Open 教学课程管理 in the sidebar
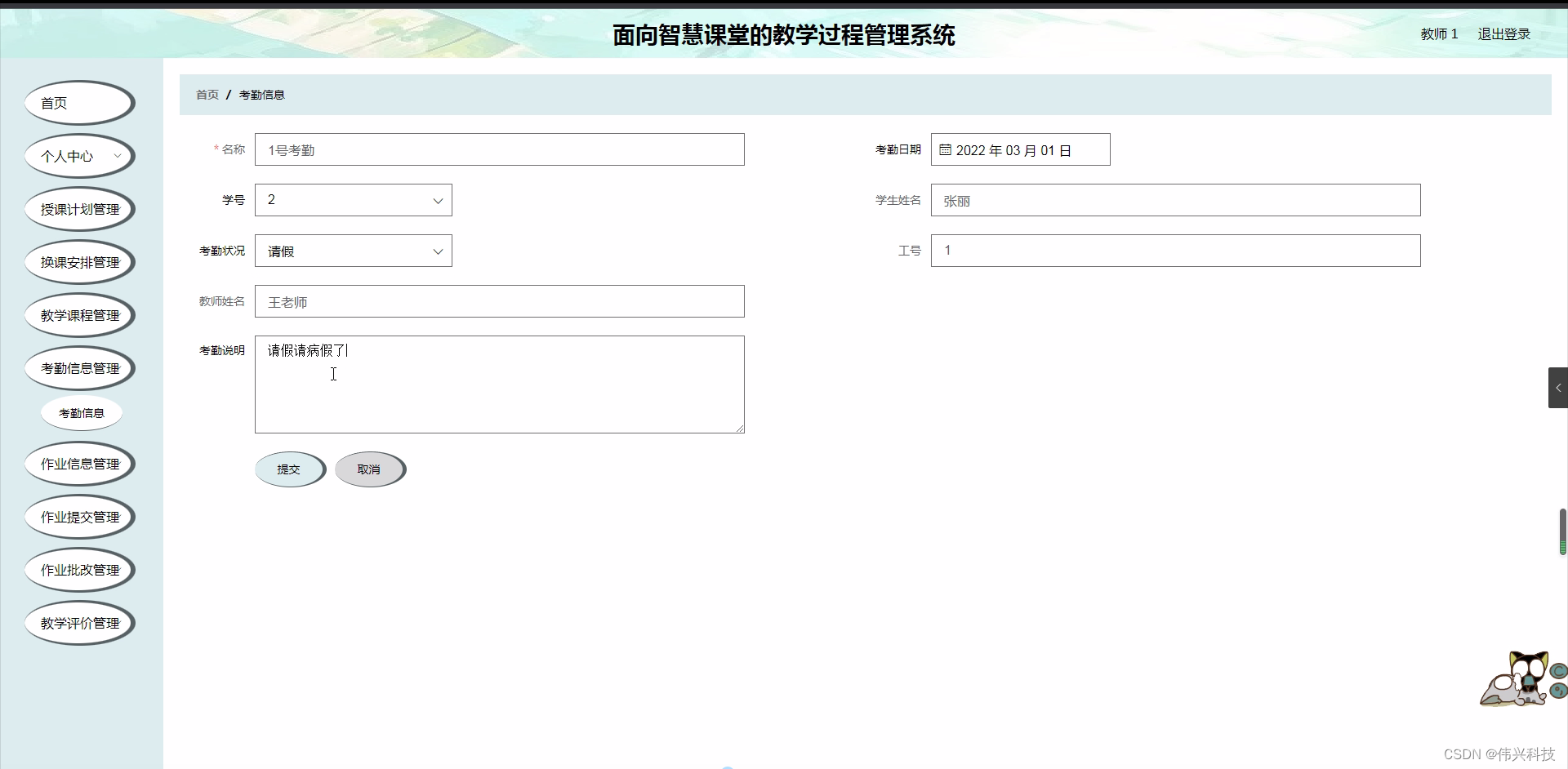The width and height of the screenshot is (1568, 769). pos(79,315)
